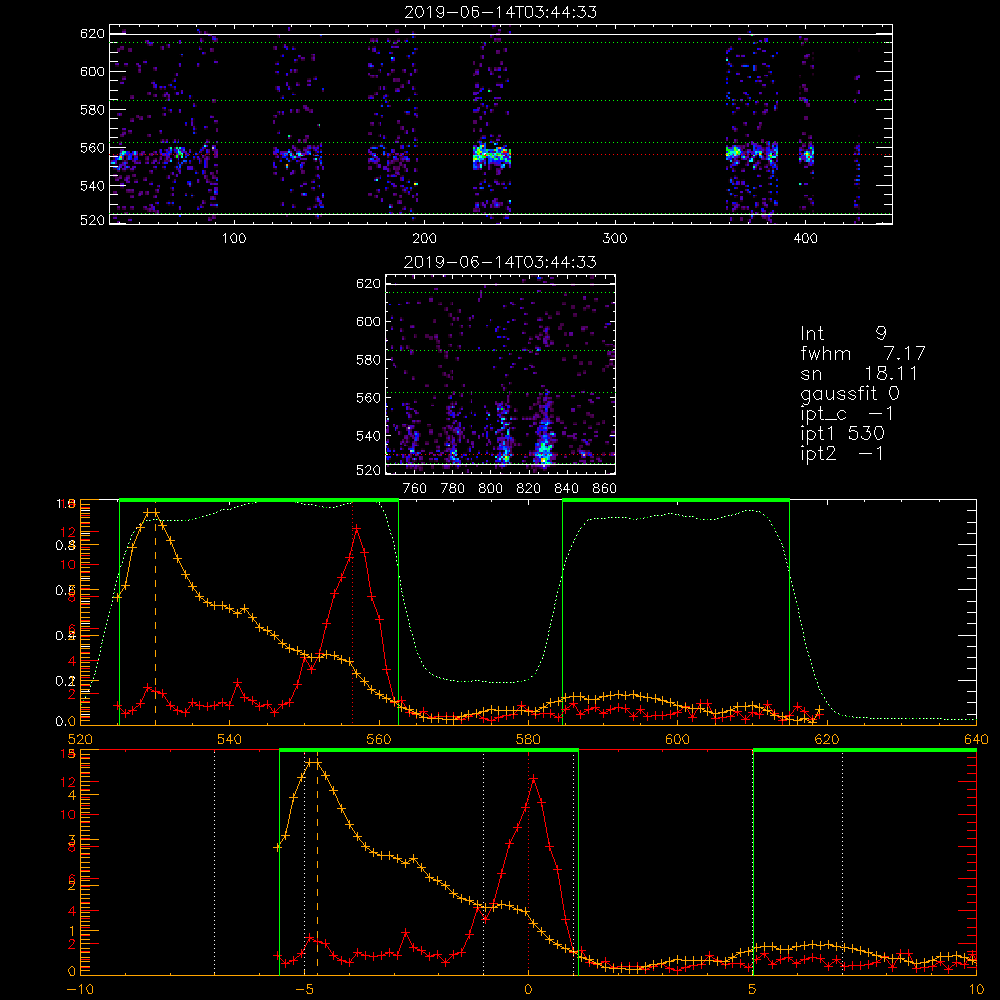This screenshot has height=1000, width=1000.
Task: Click x-axis label 400 on top spectrogram
Action: (x=805, y=239)
